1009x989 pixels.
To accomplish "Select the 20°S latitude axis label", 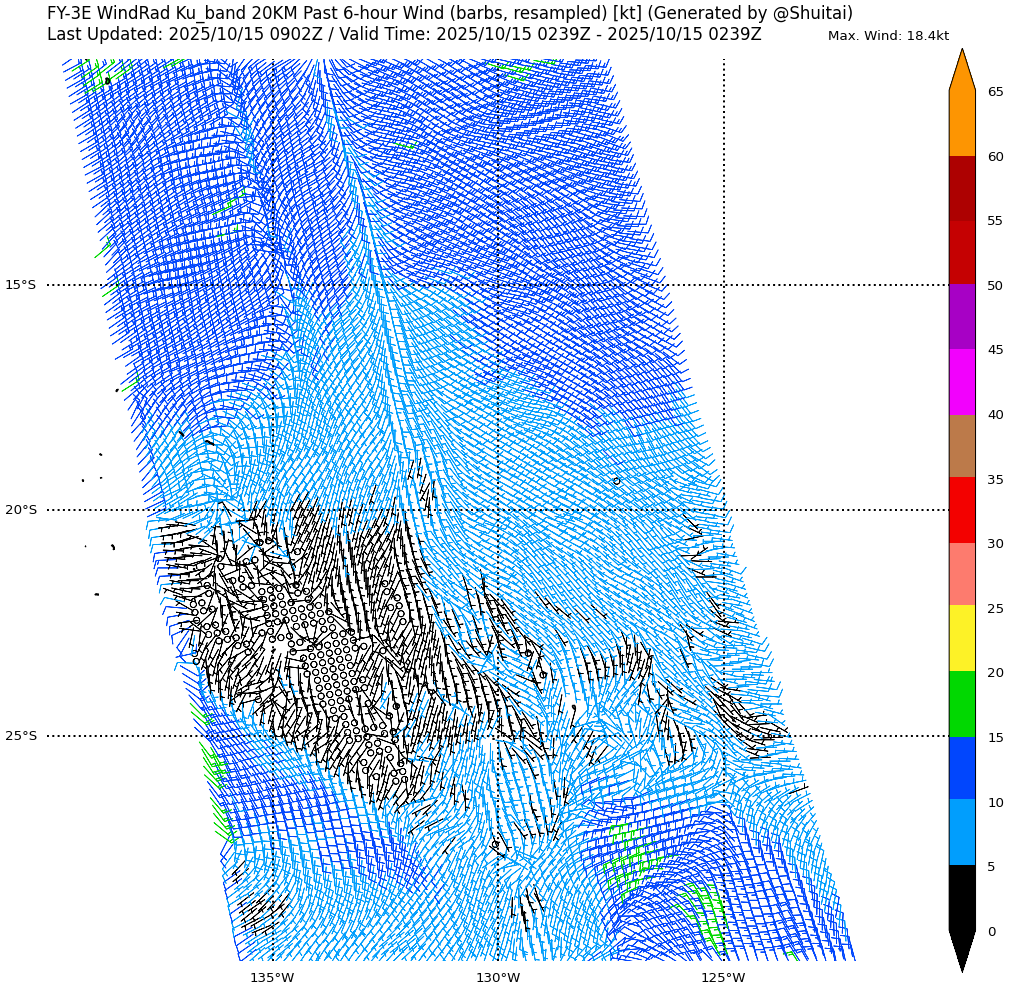I will click(x=20, y=510).
